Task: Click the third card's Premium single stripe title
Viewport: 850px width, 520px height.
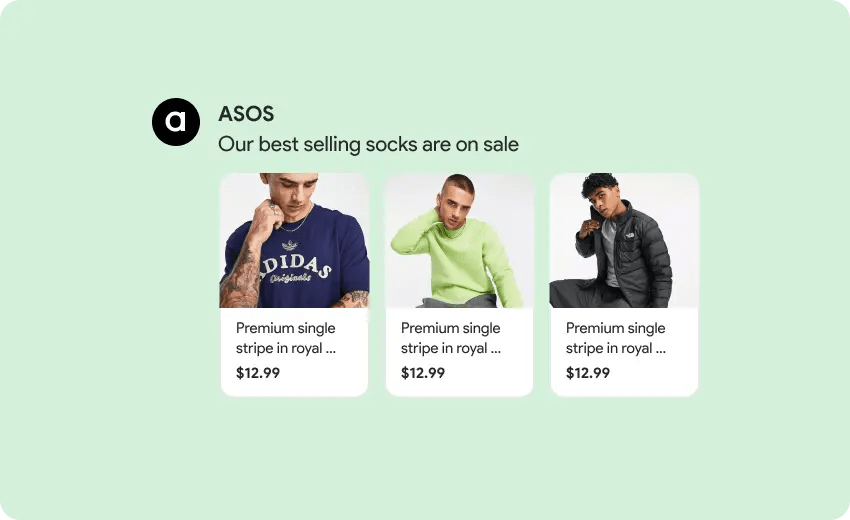Action: [x=616, y=338]
